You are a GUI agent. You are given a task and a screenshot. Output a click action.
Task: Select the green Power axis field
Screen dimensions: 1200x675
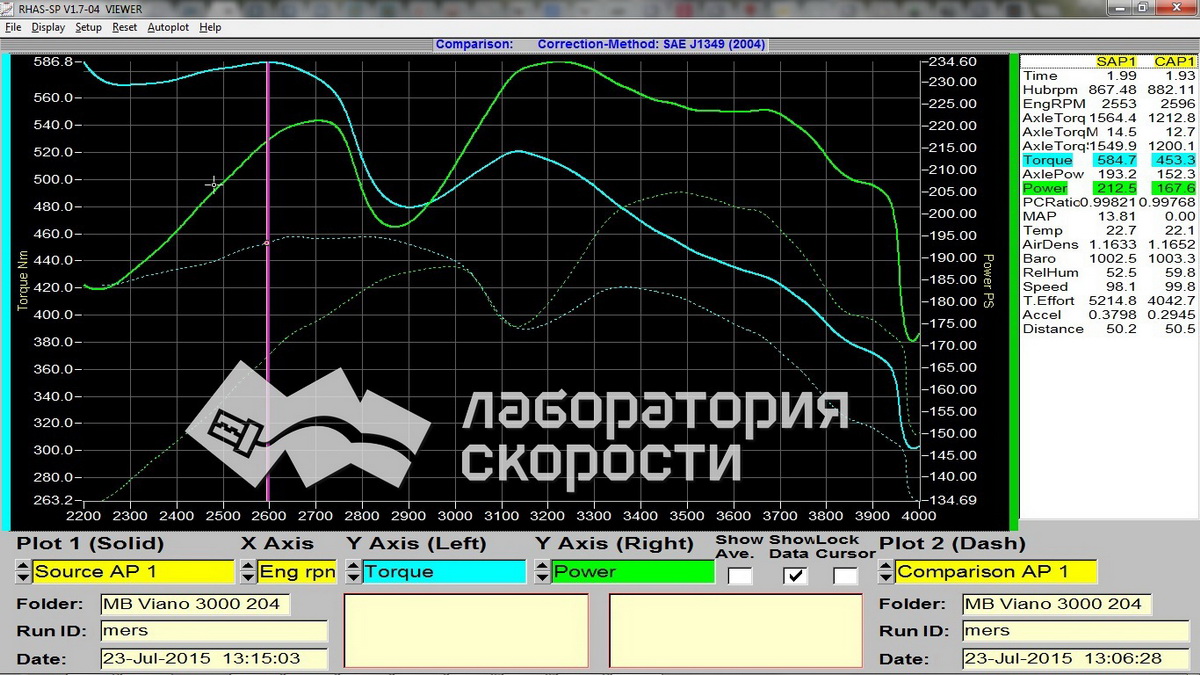pos(634,572)
